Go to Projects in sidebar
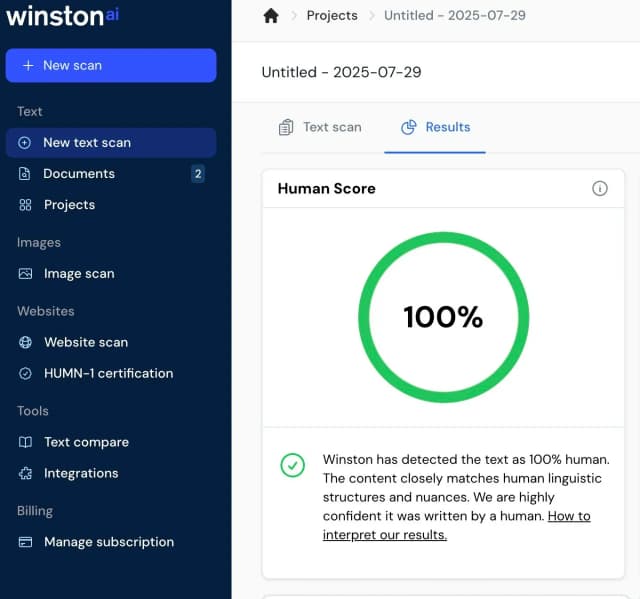Screen dimensions: 640x599 pyautogui.click(x=69, y=204)
